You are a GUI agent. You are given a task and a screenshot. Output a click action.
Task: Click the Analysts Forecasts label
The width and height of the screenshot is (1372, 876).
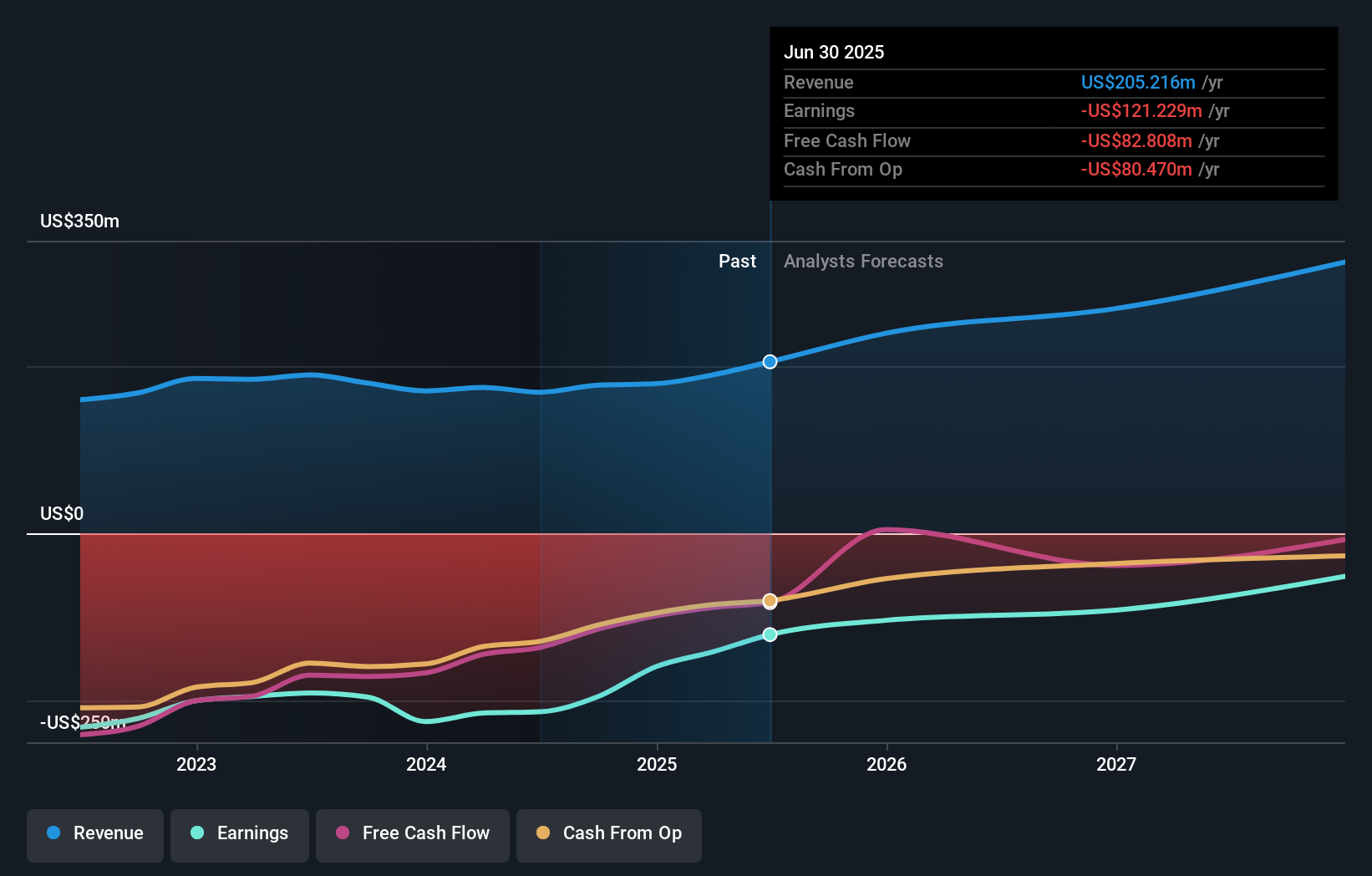863,261
